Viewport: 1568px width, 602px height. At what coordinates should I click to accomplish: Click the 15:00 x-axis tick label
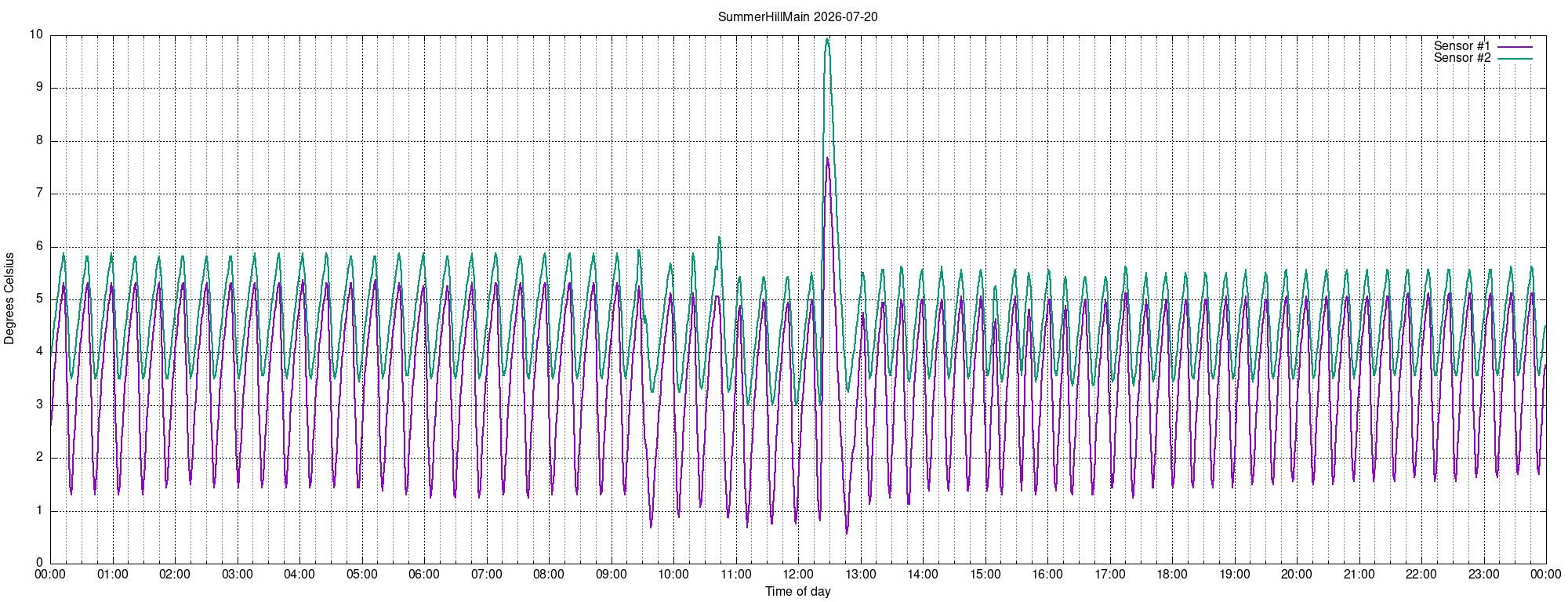[985, 574]
